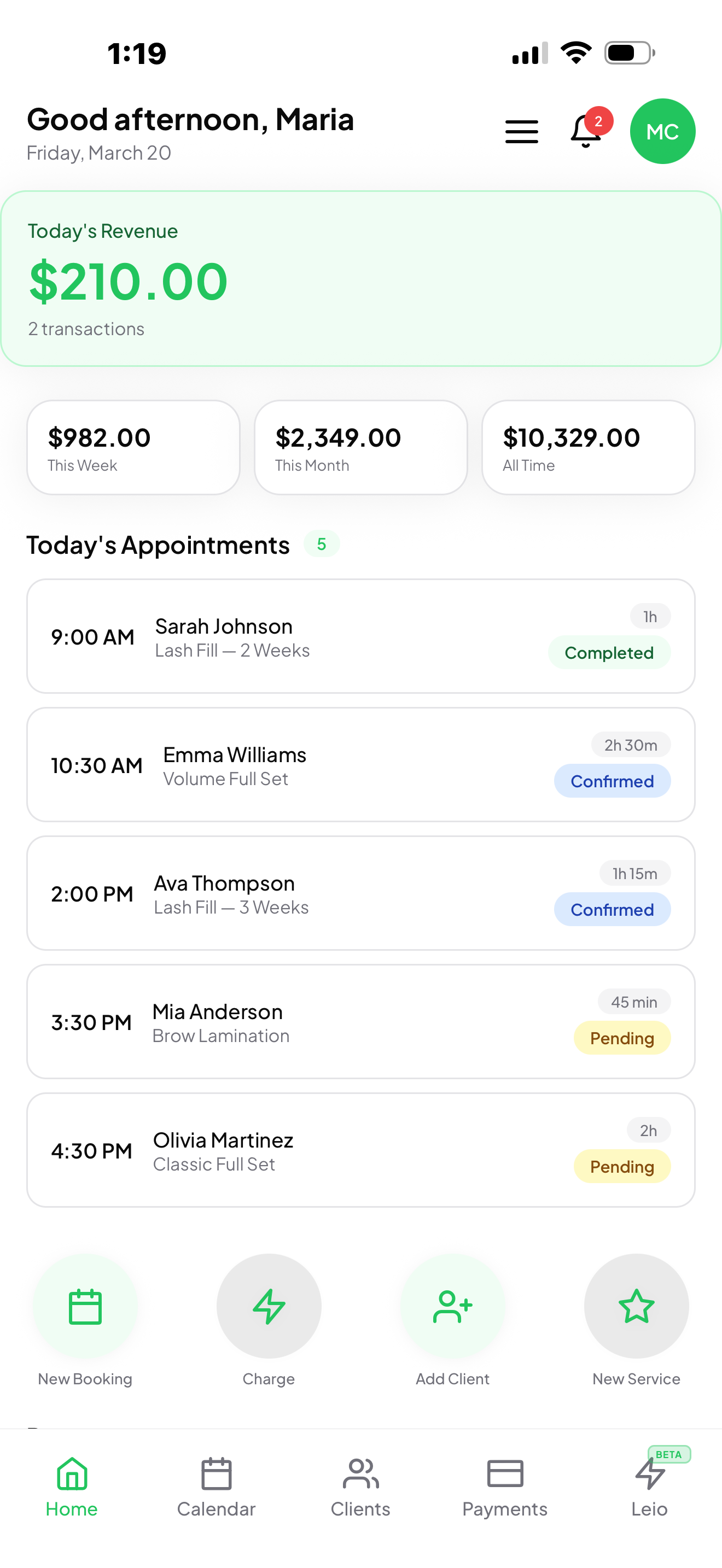This screenshot has width=722, height=1568.
Task: Tap the New Service star icon
Action: coord(636,1306)
